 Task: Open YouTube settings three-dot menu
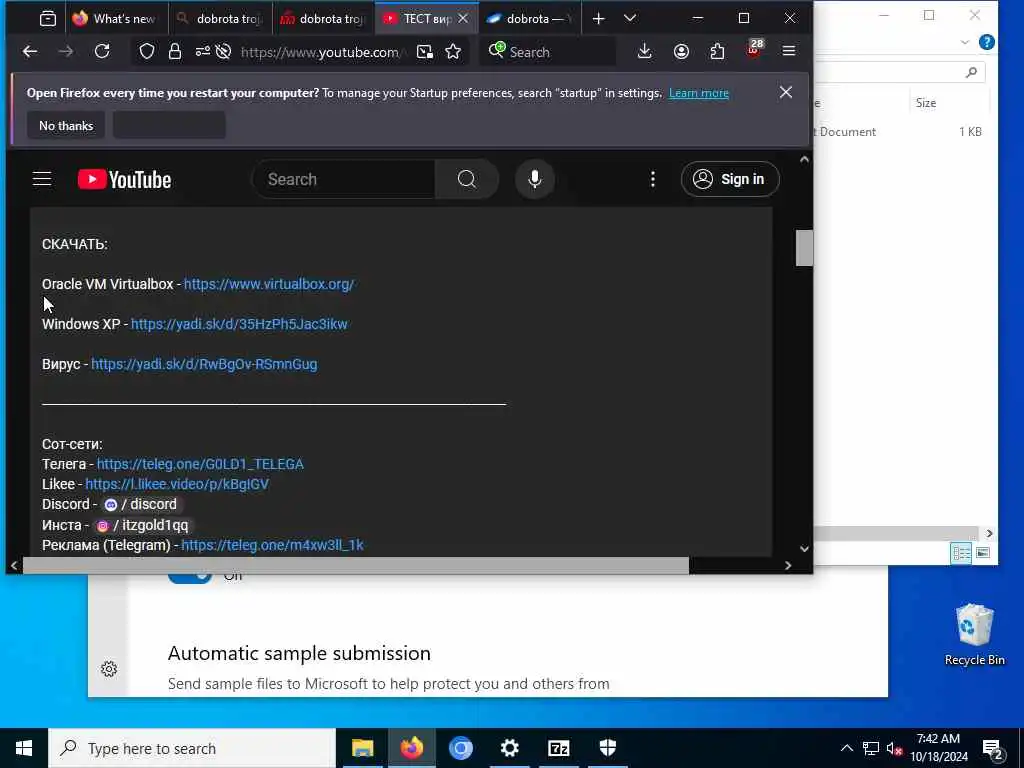[652, 179]
